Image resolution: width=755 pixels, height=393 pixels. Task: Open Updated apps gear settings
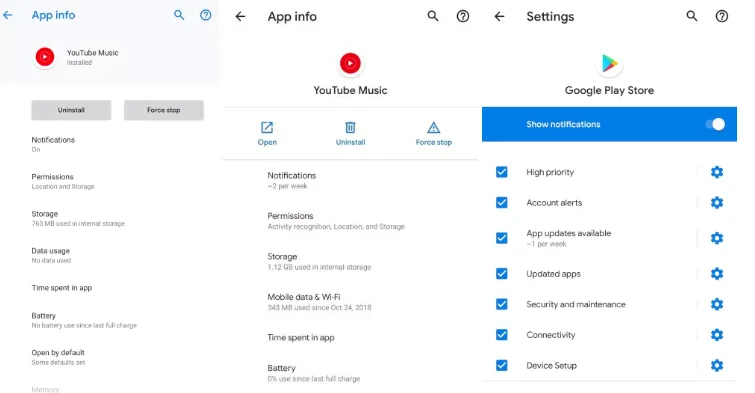717,274
